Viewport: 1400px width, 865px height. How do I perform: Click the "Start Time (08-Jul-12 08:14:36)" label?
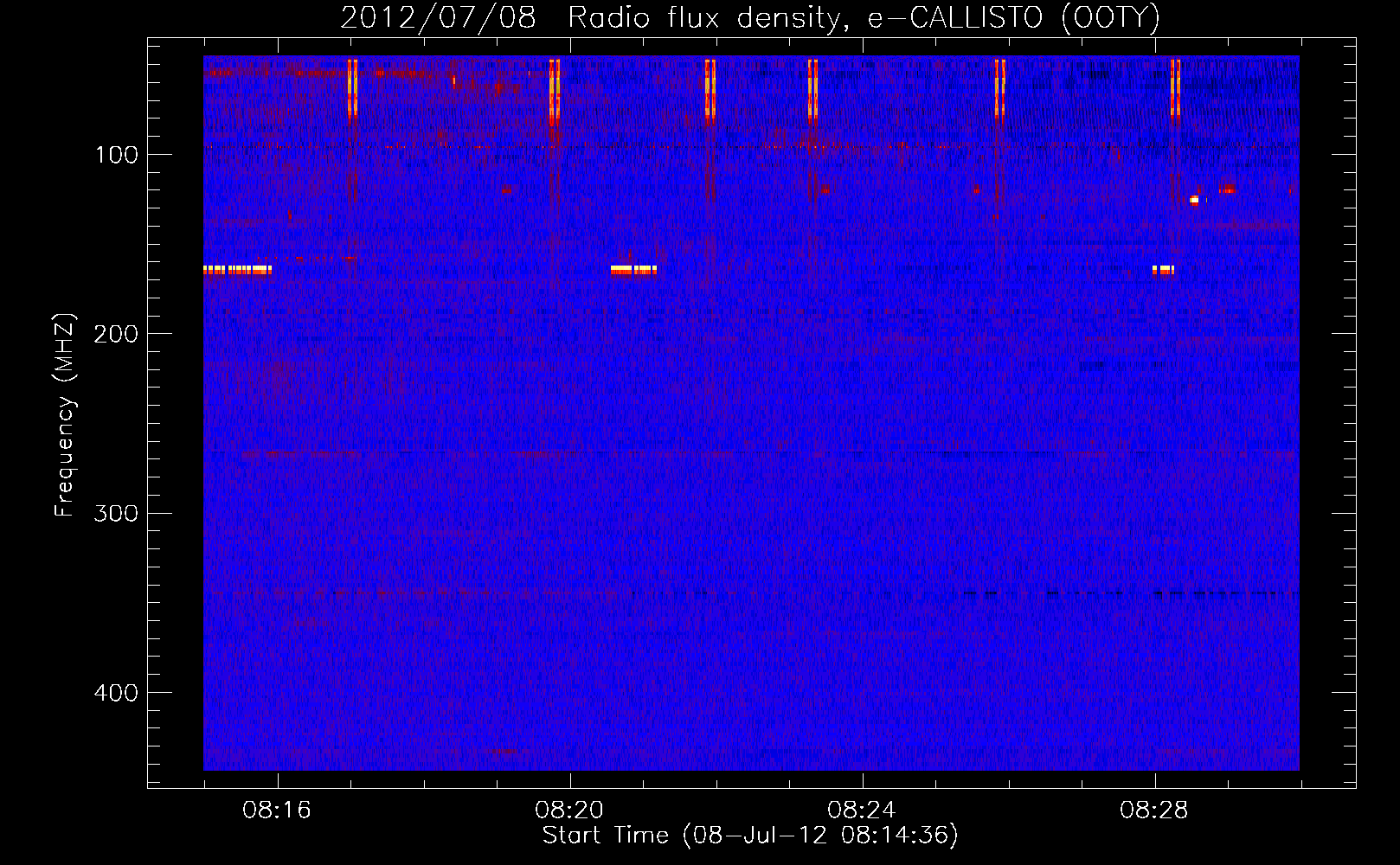(x=750, y=836)
